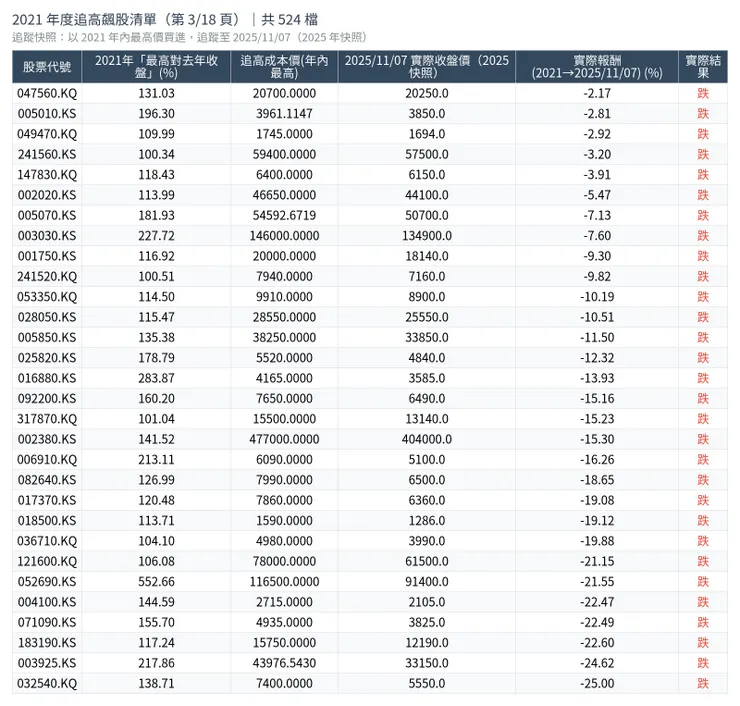The height and width of the screenshot is (706, 740).
Task: Click the subtitle line mentioning 追蹤快照
Action: click(x=189, y=37)
